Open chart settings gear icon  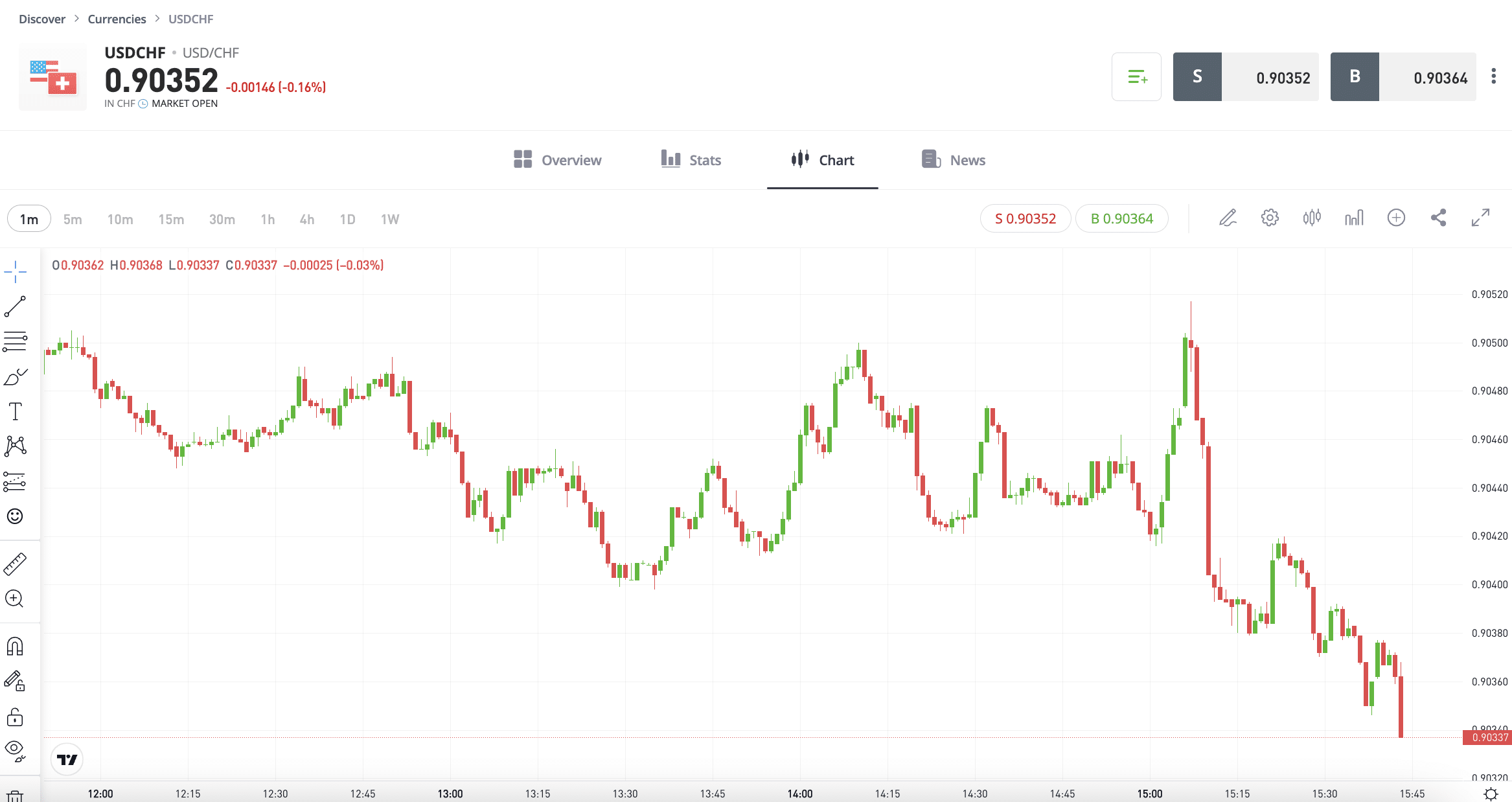(1270, 218)
